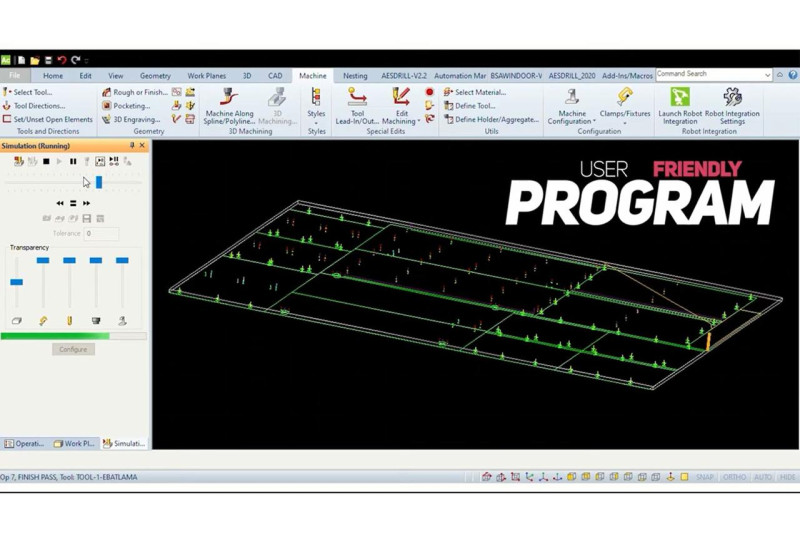This screenshot has width=800, height=534.
Task: Open the Clamps/Fixtures dropdown
Action: tap(624, 122)
